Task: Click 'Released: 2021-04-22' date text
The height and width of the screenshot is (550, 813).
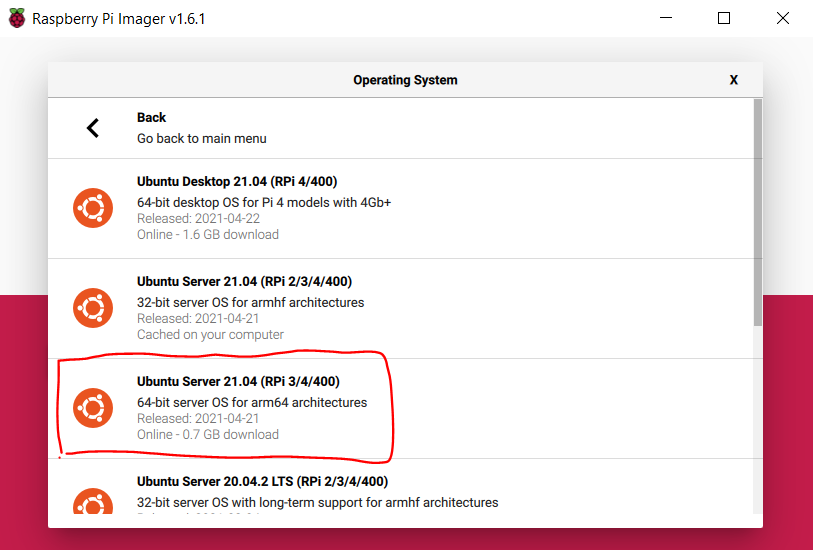Action: pos(199,218)
